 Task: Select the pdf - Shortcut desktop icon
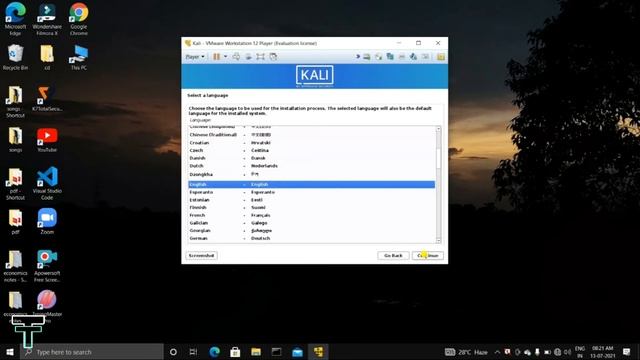point(16,183)
